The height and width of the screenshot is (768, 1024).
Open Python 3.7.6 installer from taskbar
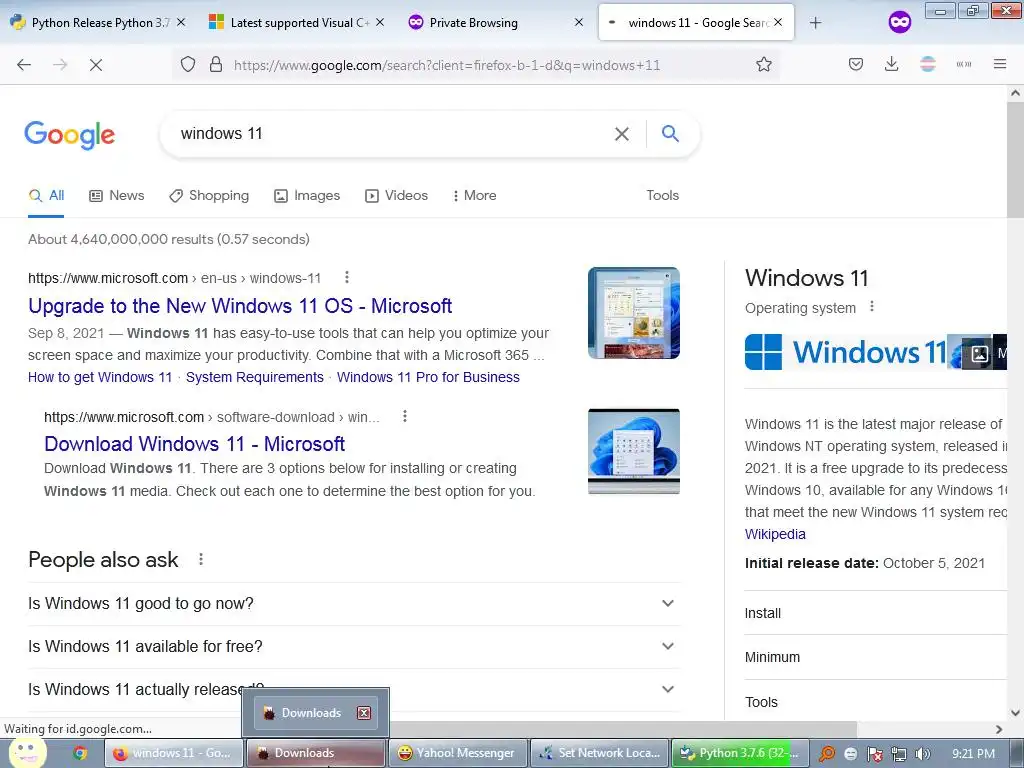click(741, 753)
